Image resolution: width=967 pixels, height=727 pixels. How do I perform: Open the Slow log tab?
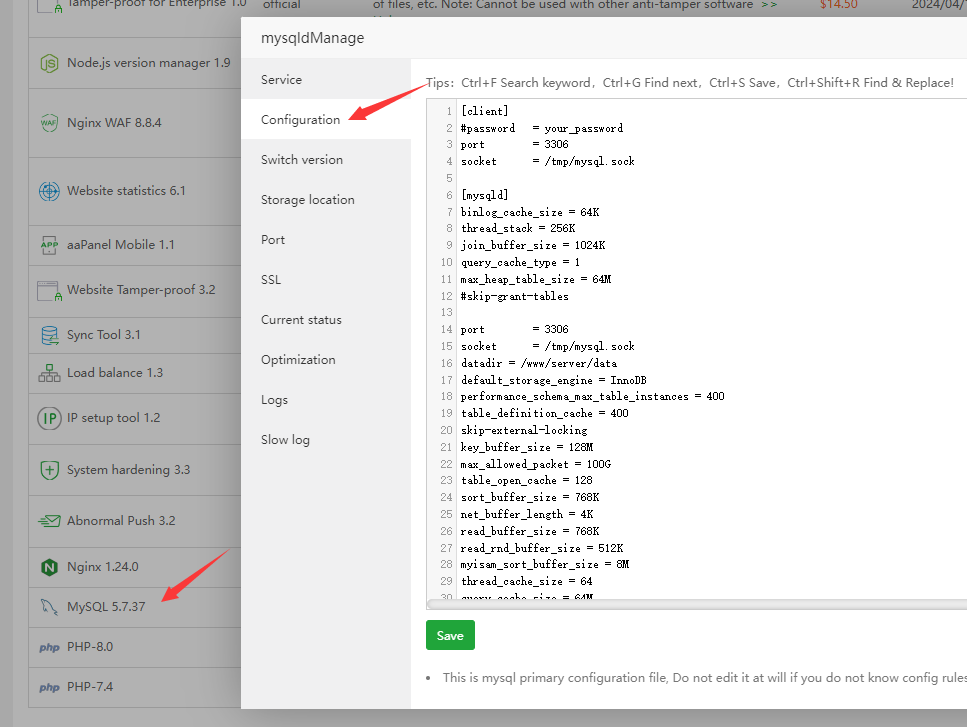285,440
